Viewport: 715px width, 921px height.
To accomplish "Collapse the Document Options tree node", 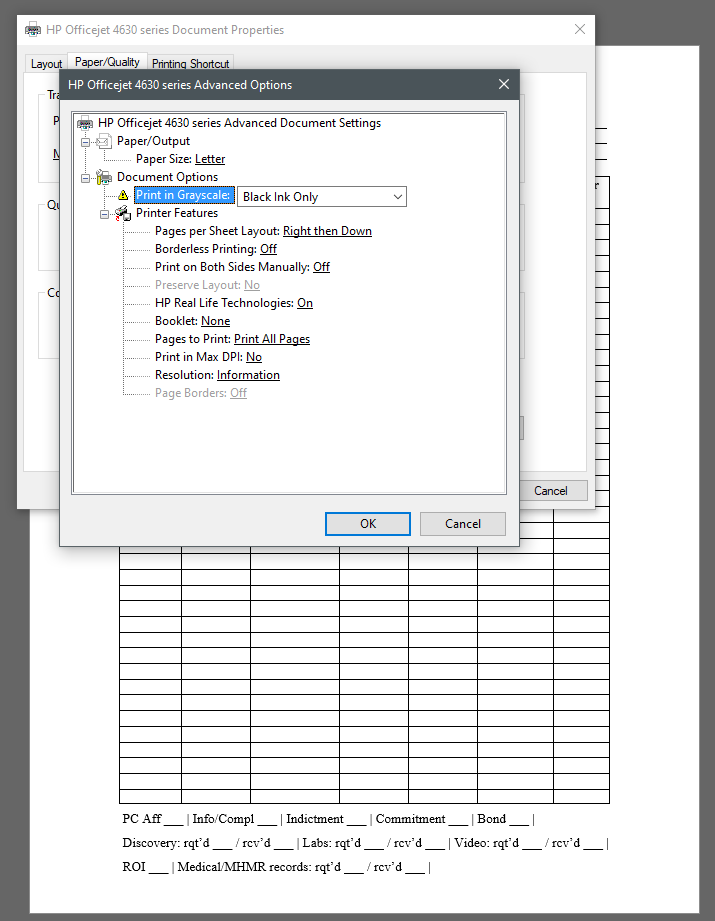I will 86,177.
